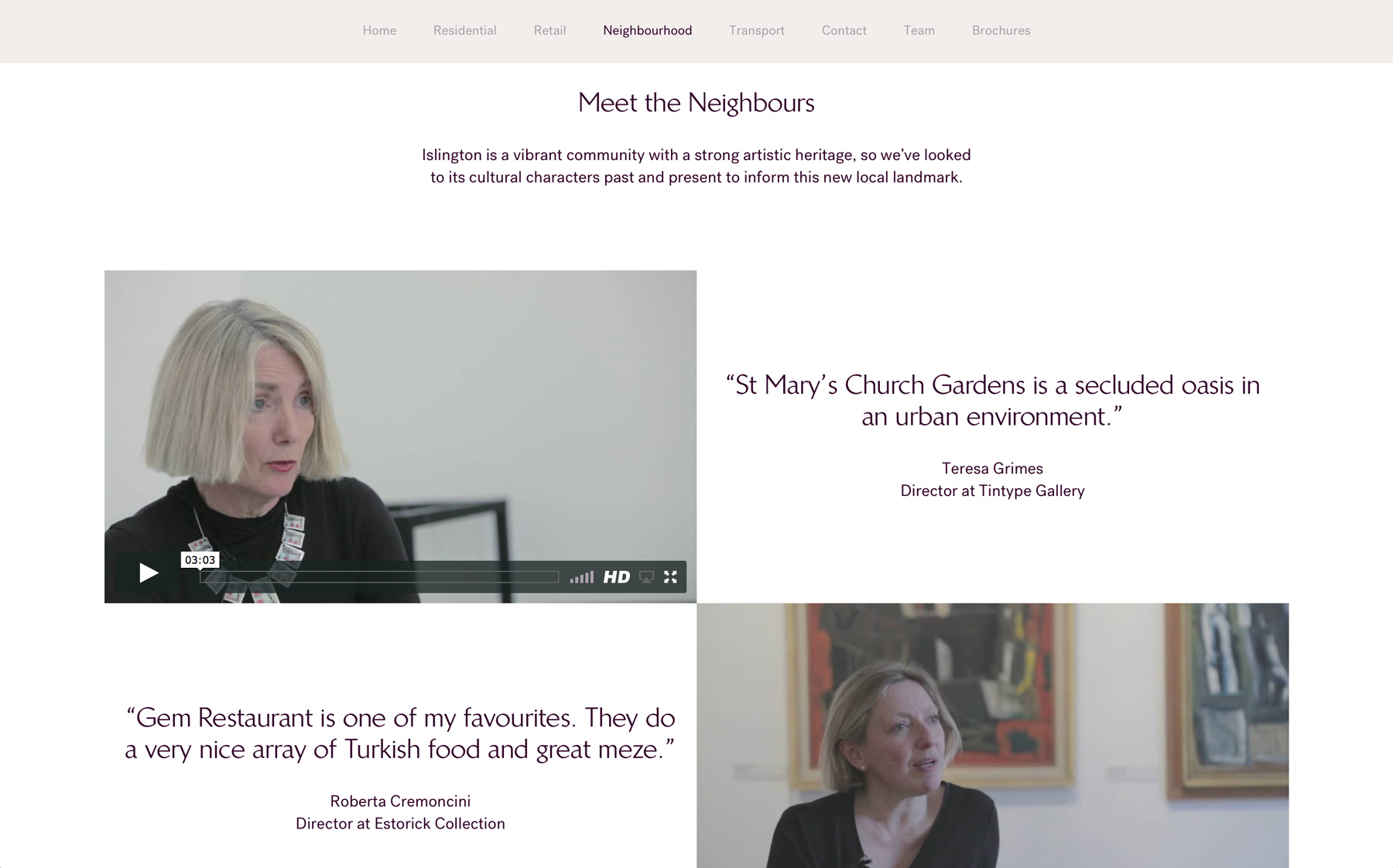The height and width of the screenshot is (868, 1393).
Task: Click the Gem Restaurant quote text
Action: pos(400,733)
